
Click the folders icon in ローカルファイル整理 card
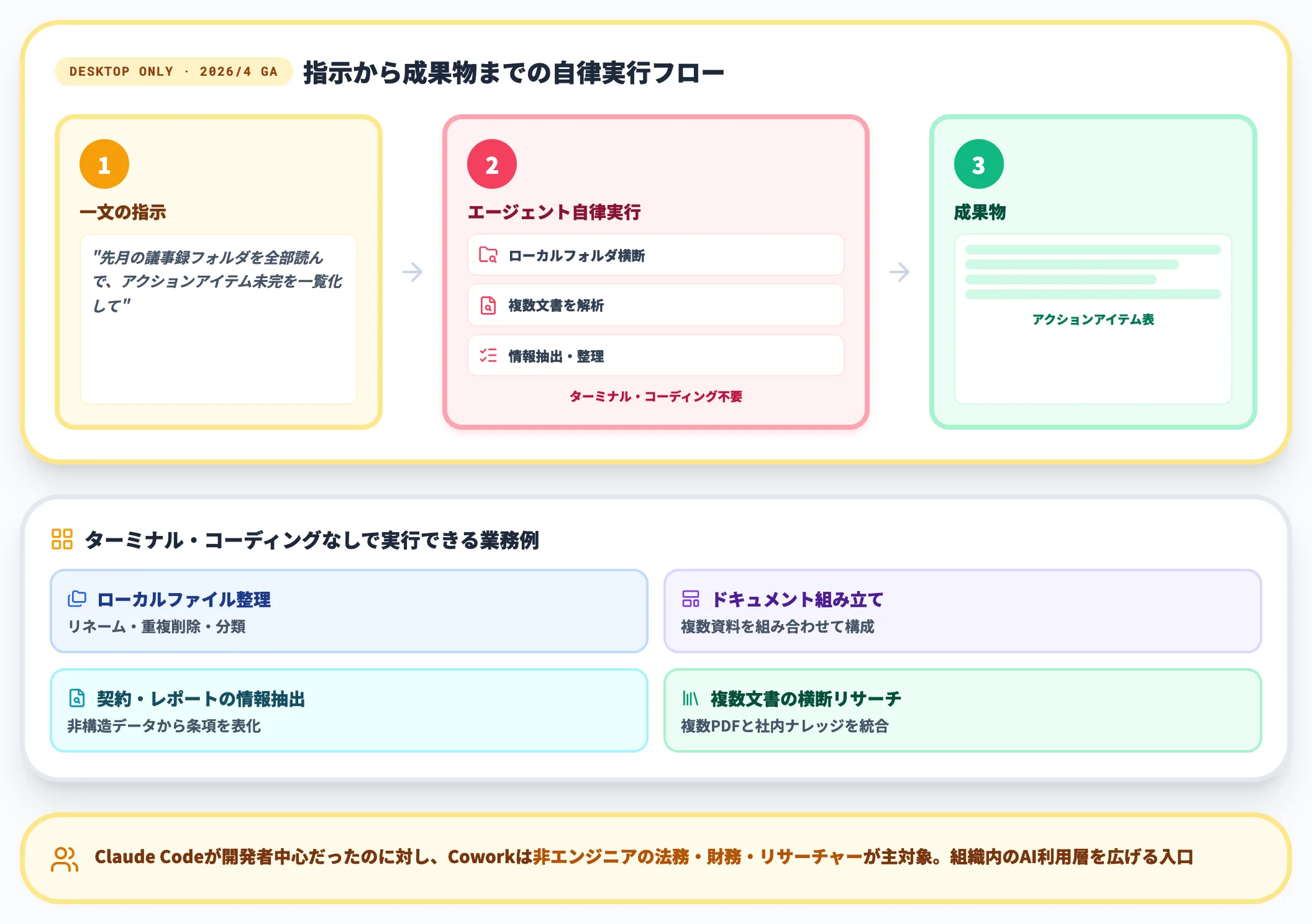click(x=77, y=599)
